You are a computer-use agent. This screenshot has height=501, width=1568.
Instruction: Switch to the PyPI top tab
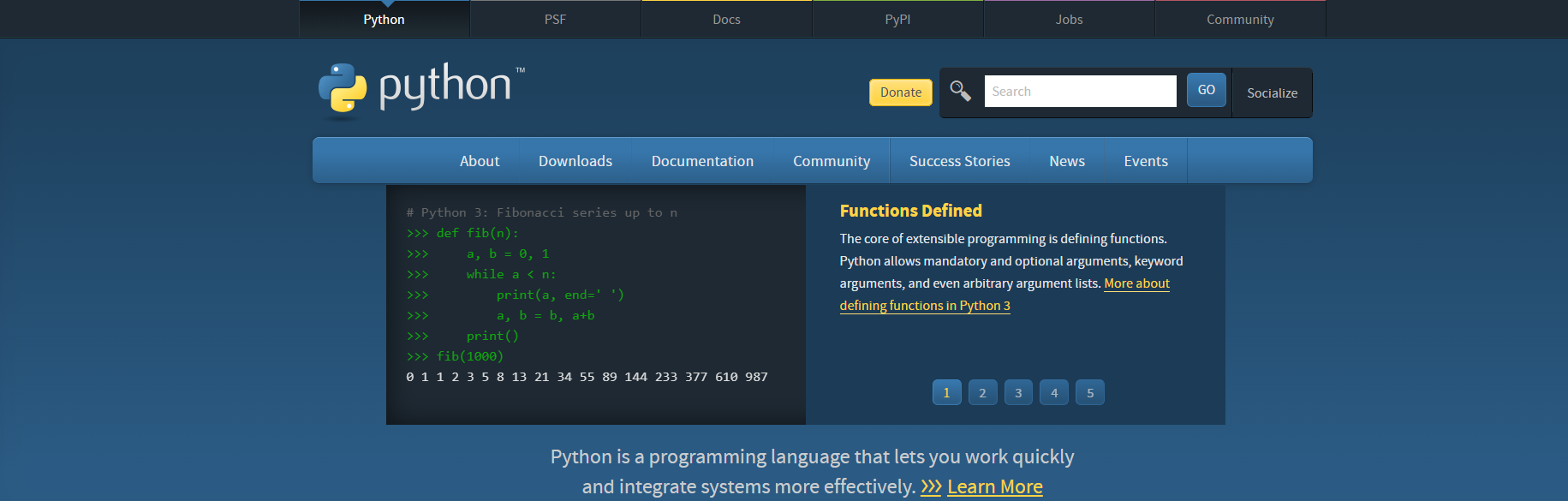(897, 20)
